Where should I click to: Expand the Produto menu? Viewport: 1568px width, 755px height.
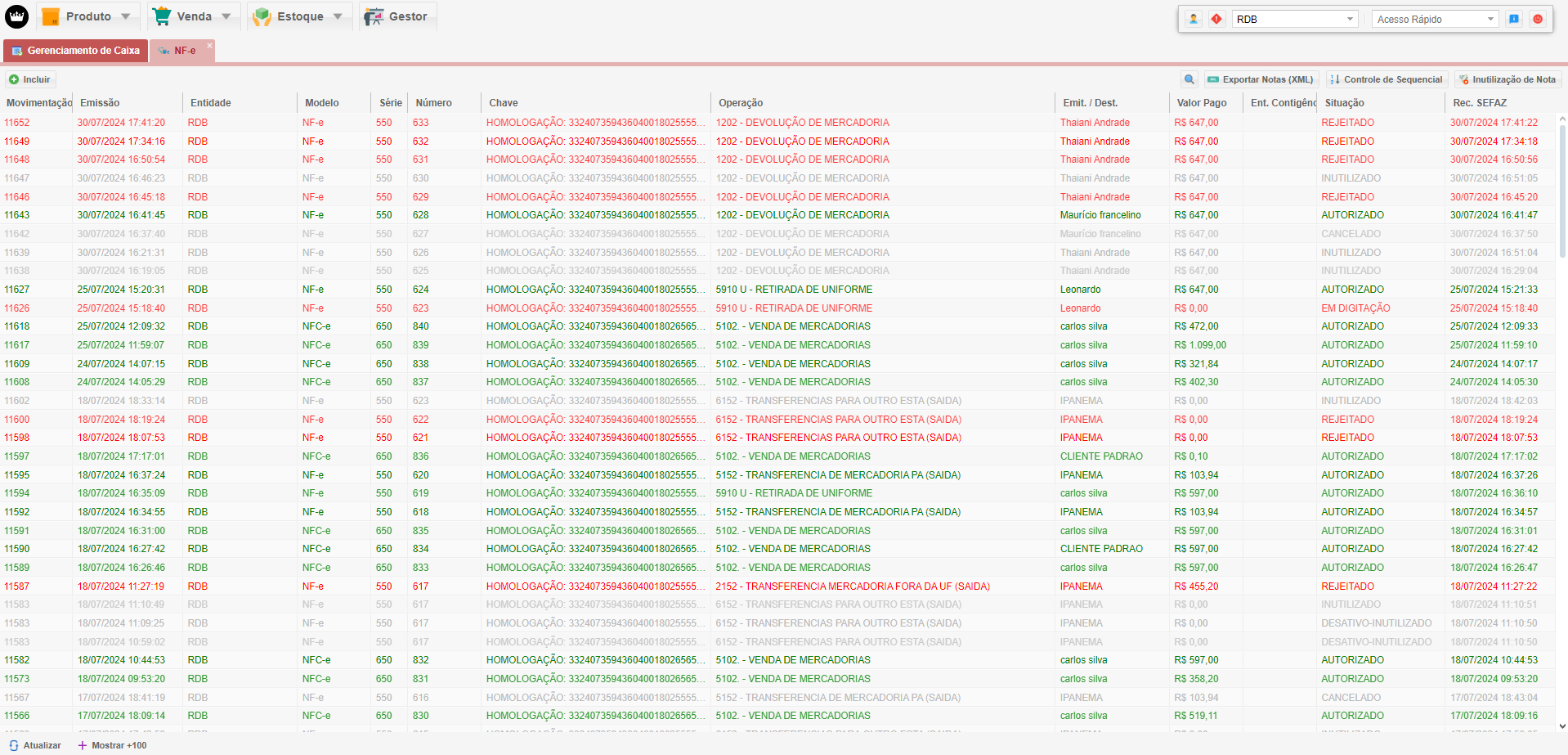pos(87,16)
